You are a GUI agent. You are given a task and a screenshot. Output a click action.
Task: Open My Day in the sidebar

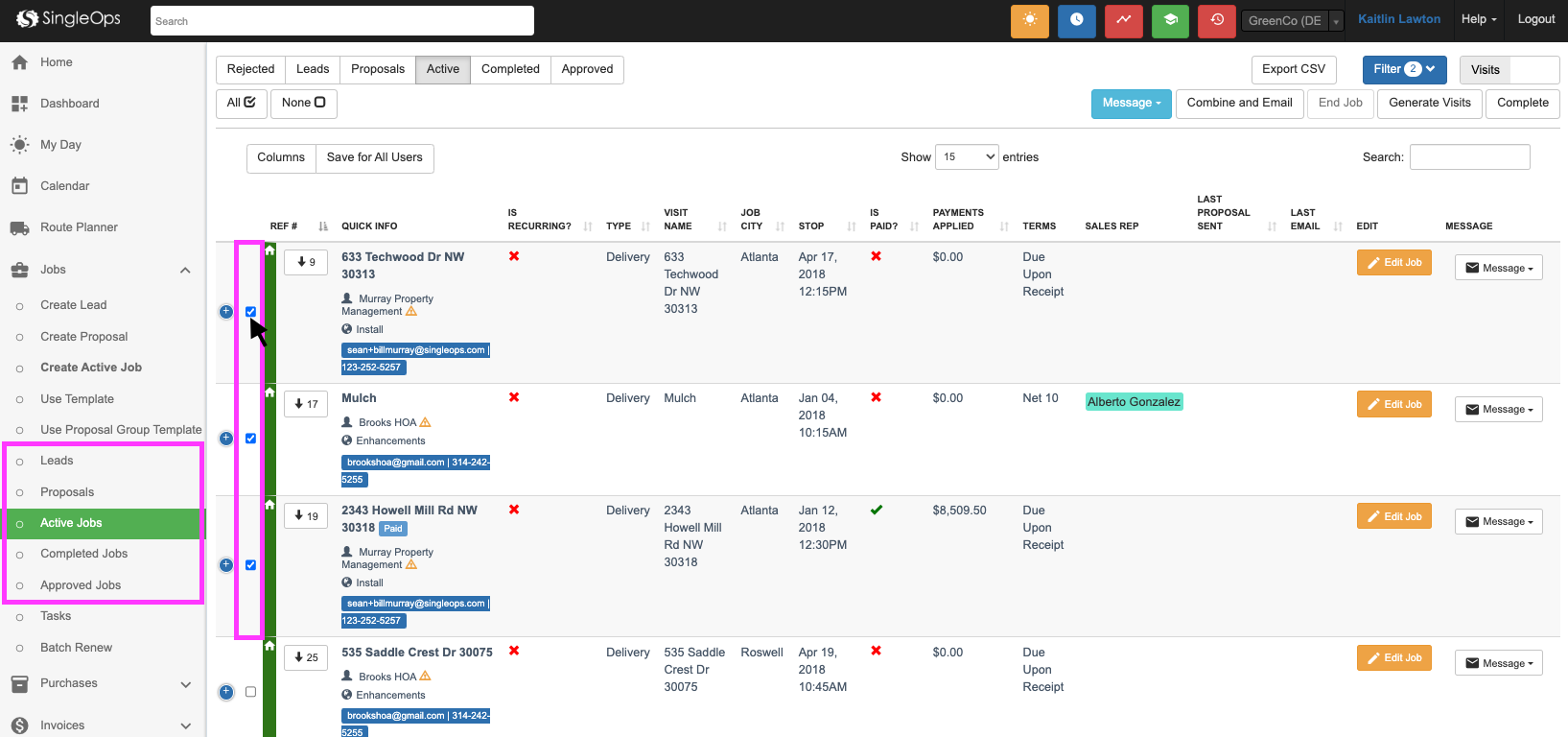60,145
